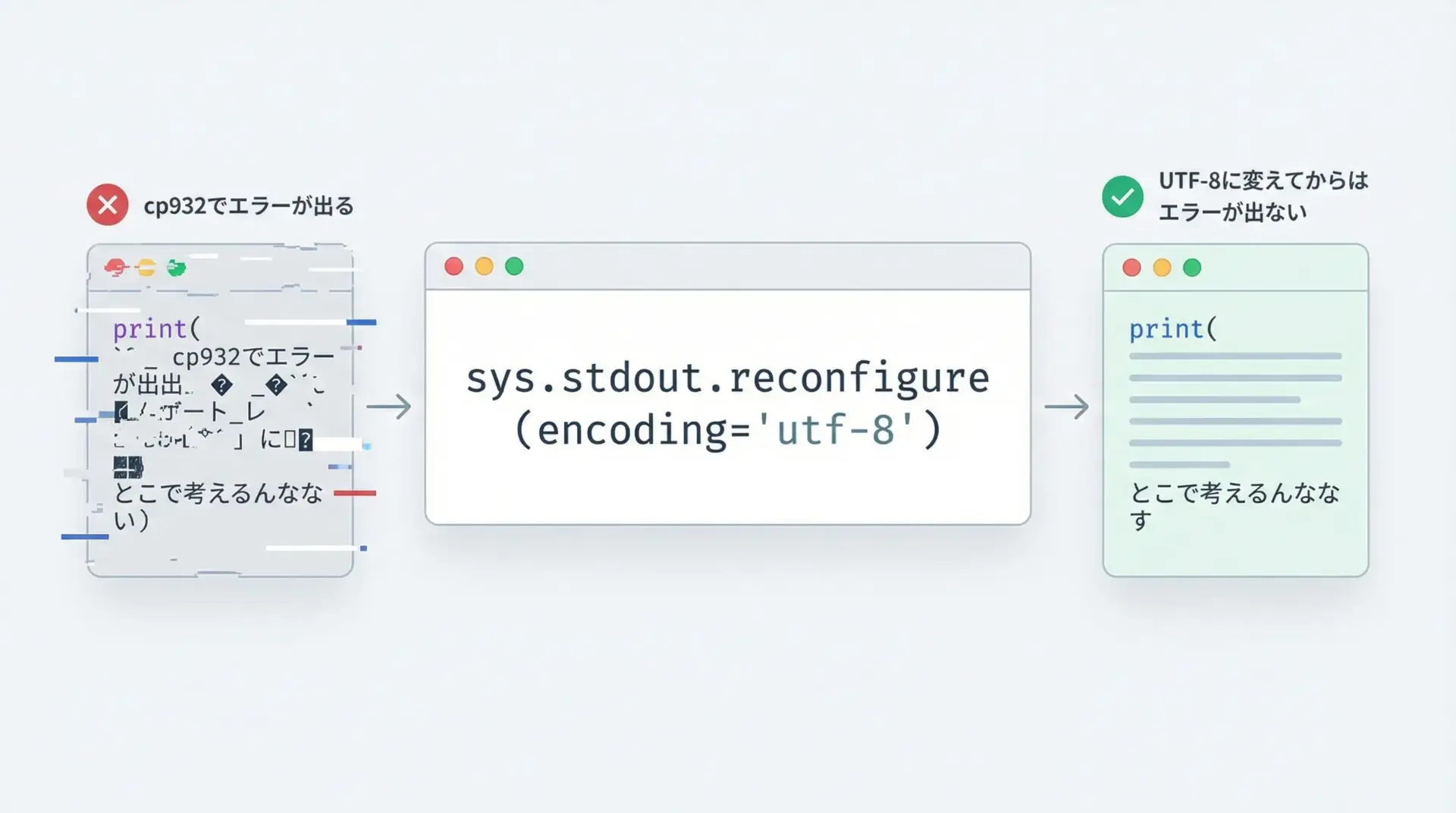The image size is (1456, 813).
Task: Select the "cp932でエラーが出る" label
Action: [x=249, y=206]
